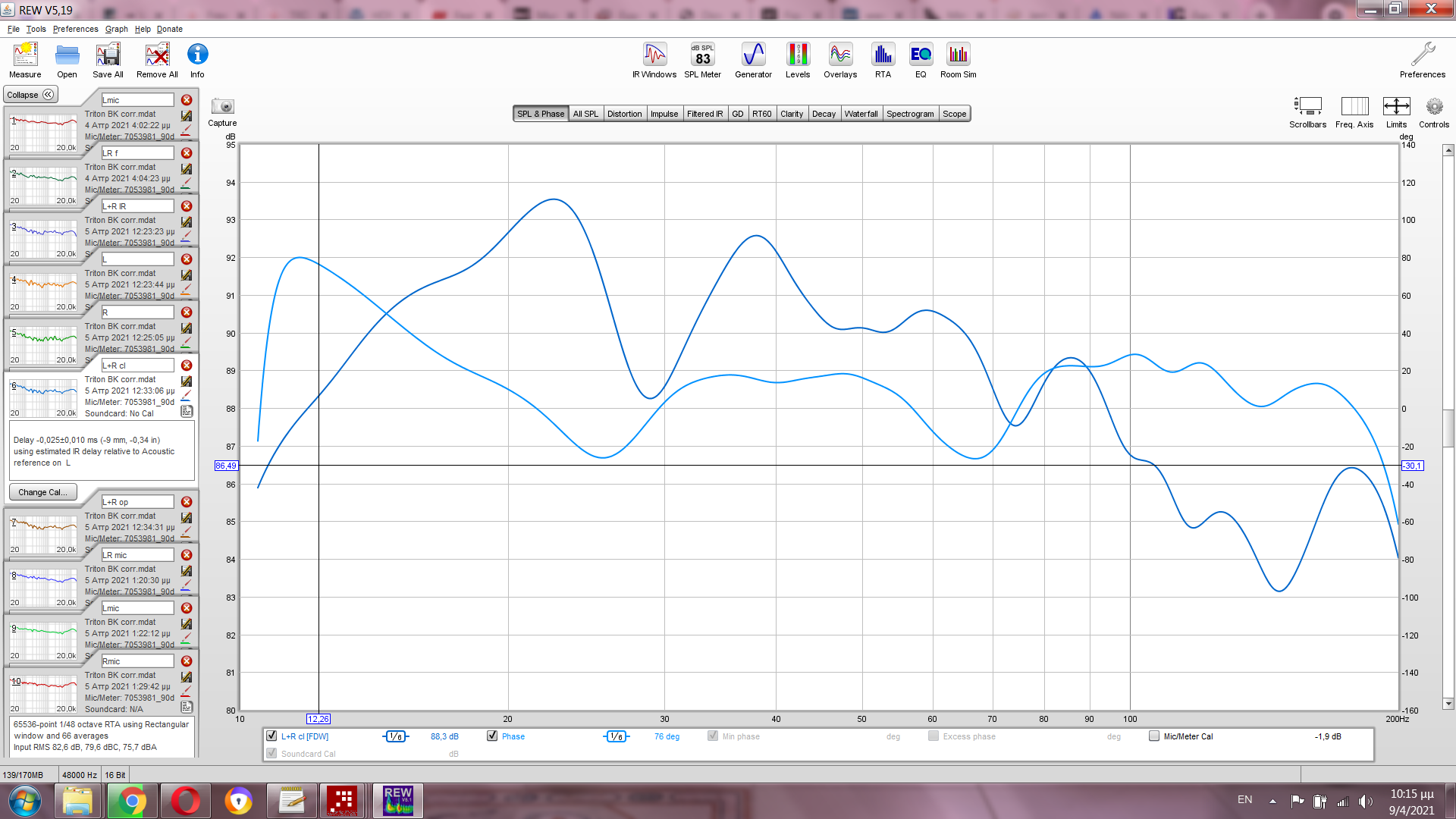Viewport: 1456px width, 819px height.
Task: Remove the L+R IR measurement
Action: tap(187, 206)
